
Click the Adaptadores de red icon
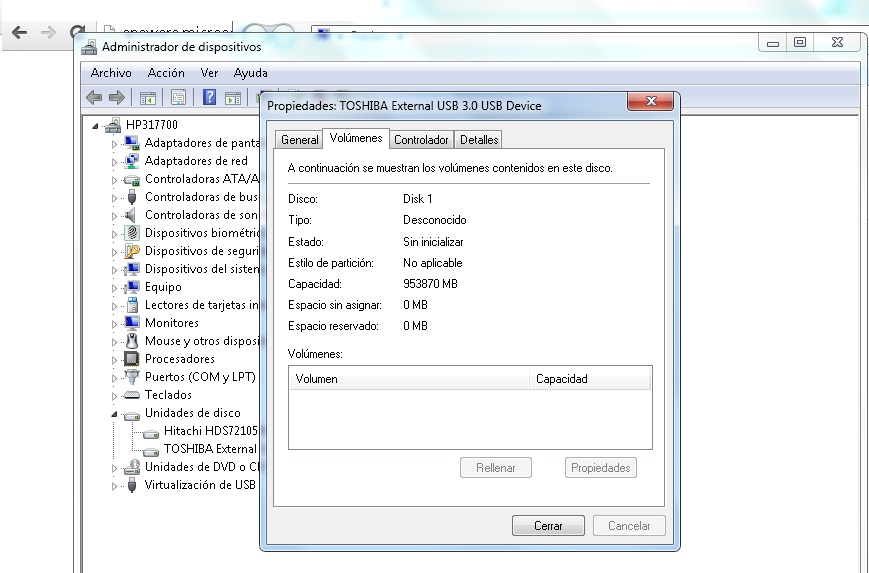(x=132, y=161)
